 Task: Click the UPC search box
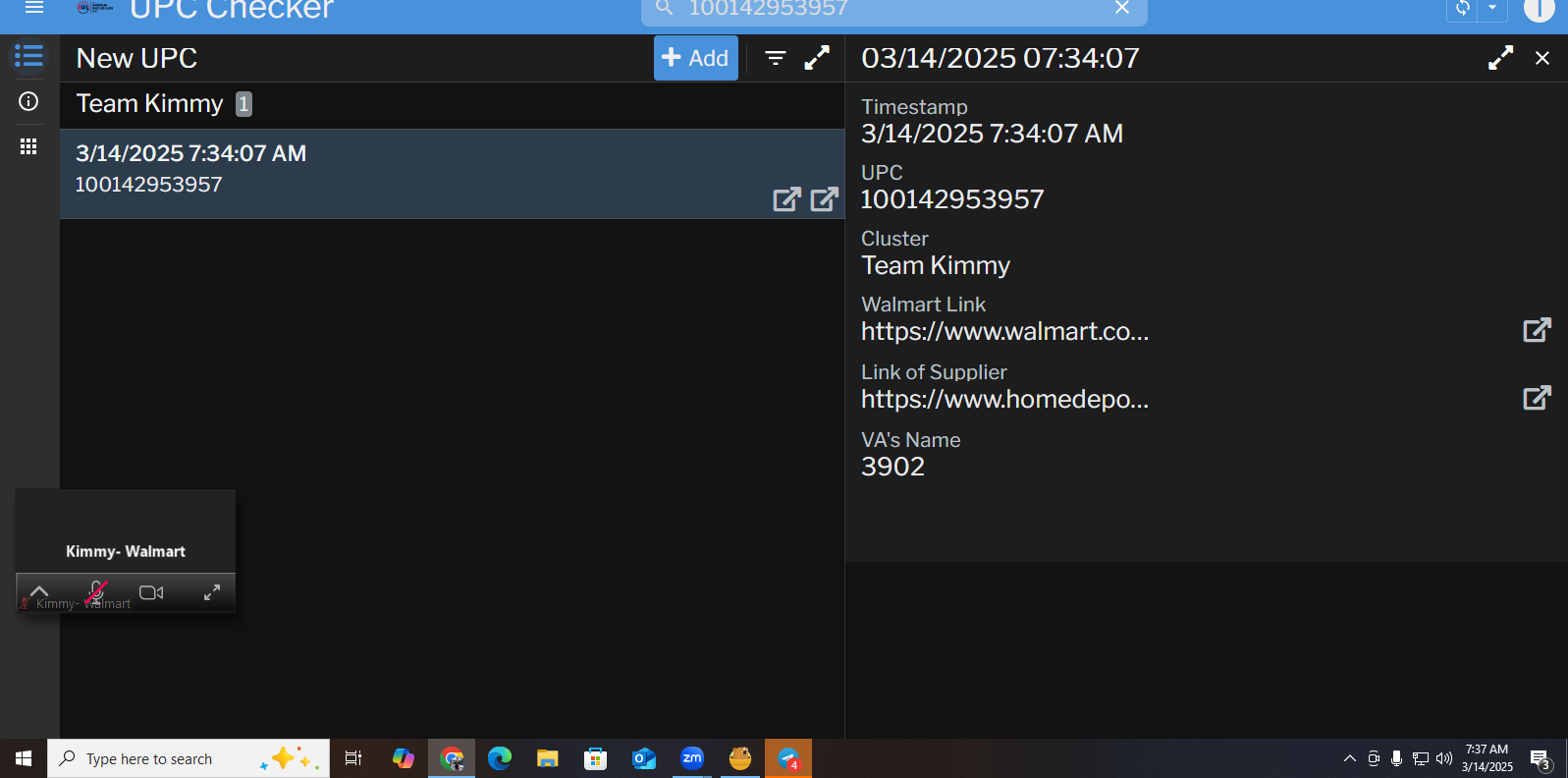[893, 9]
